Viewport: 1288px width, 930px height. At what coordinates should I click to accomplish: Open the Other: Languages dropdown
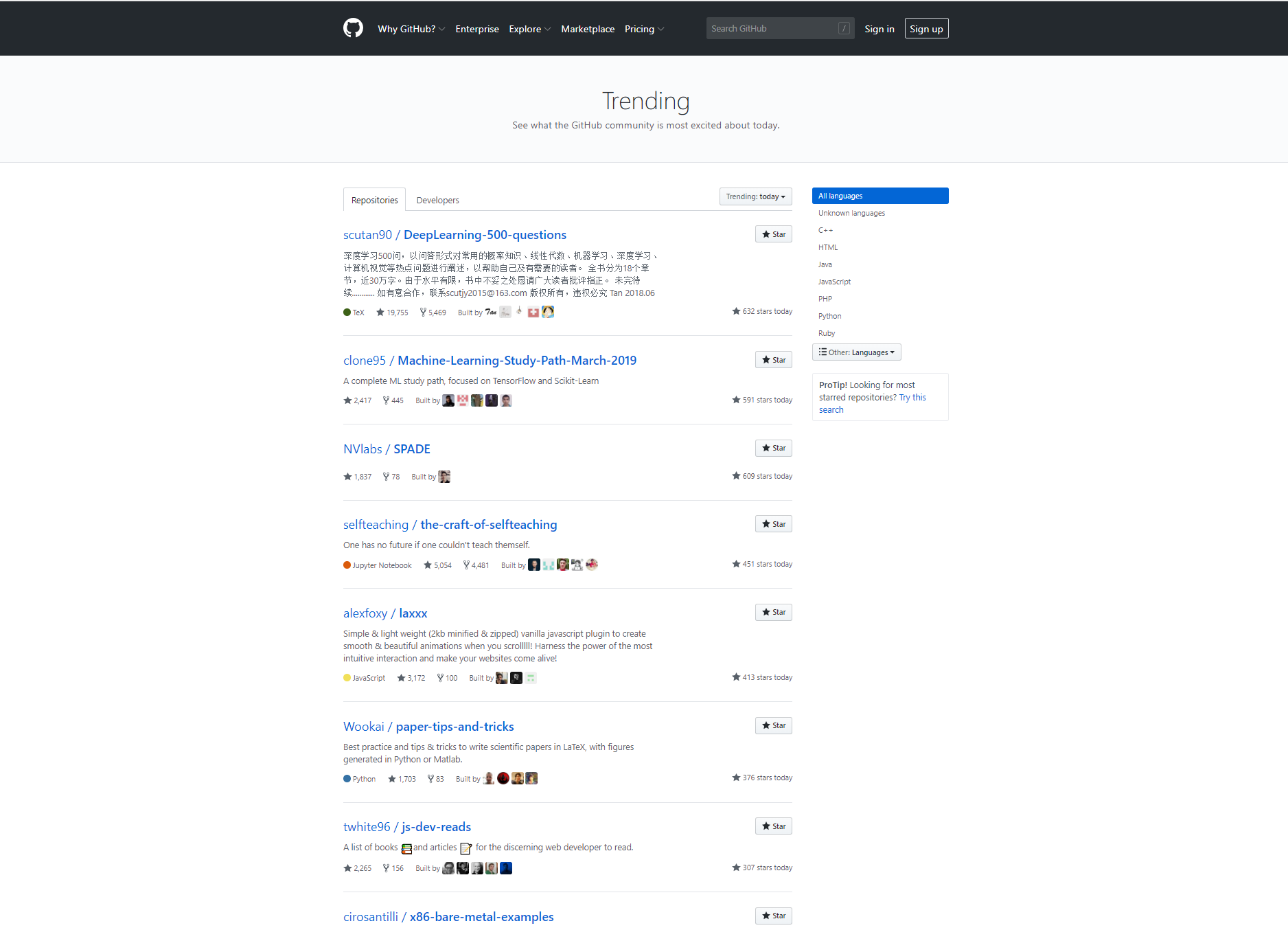pos(856,352)
